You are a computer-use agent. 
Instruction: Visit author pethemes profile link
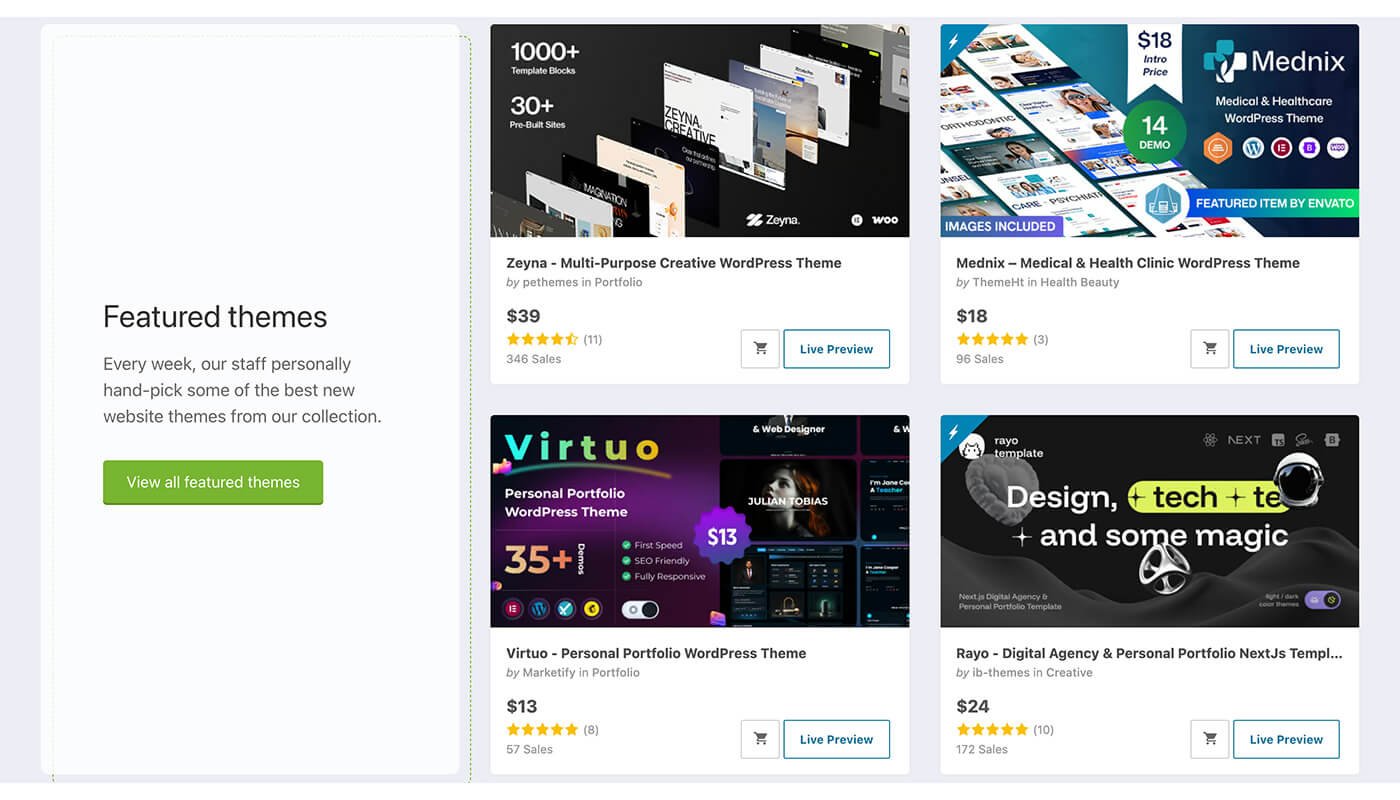point(550,282)
